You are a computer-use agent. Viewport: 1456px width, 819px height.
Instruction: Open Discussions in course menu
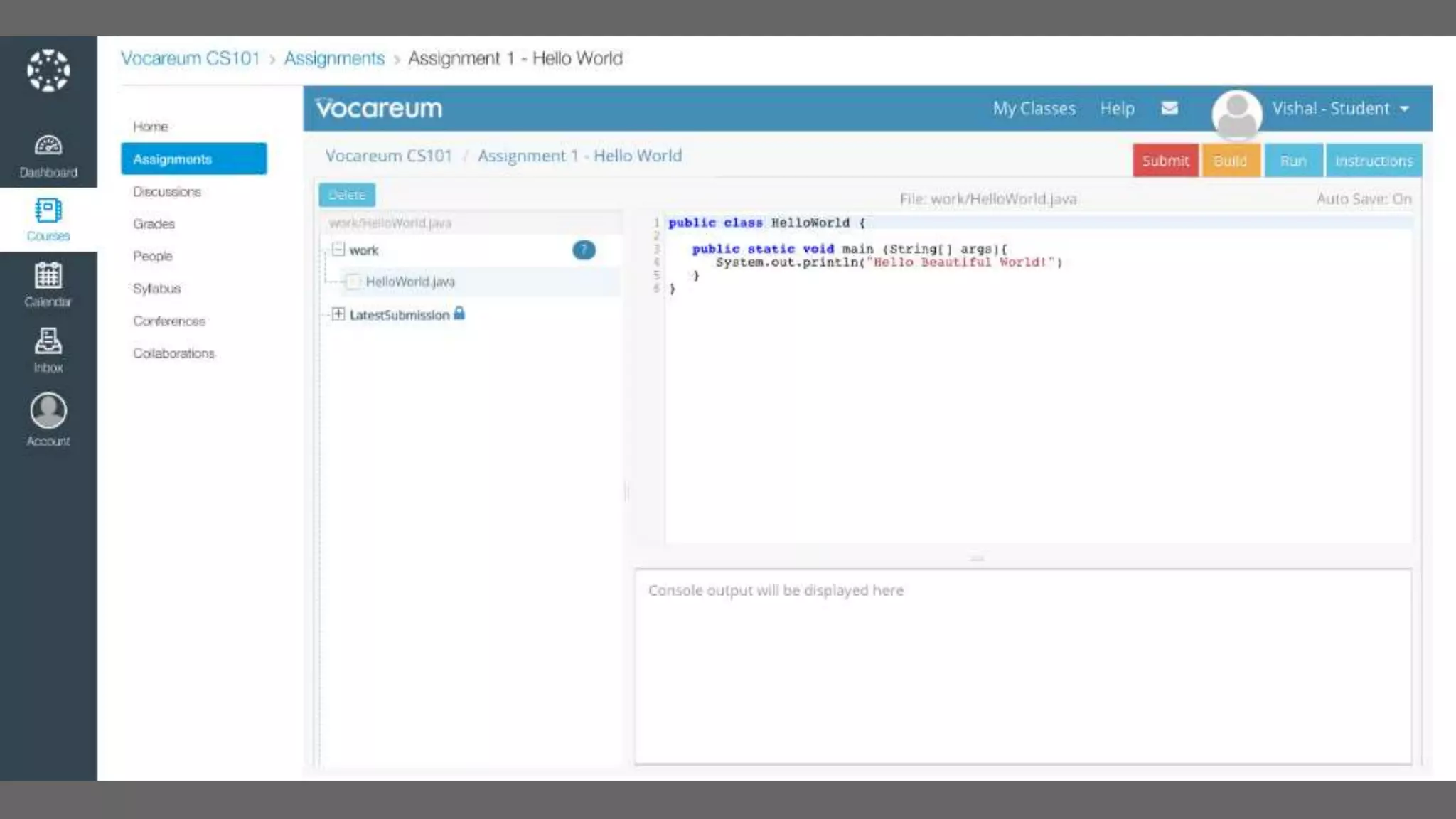coord(167,192)
